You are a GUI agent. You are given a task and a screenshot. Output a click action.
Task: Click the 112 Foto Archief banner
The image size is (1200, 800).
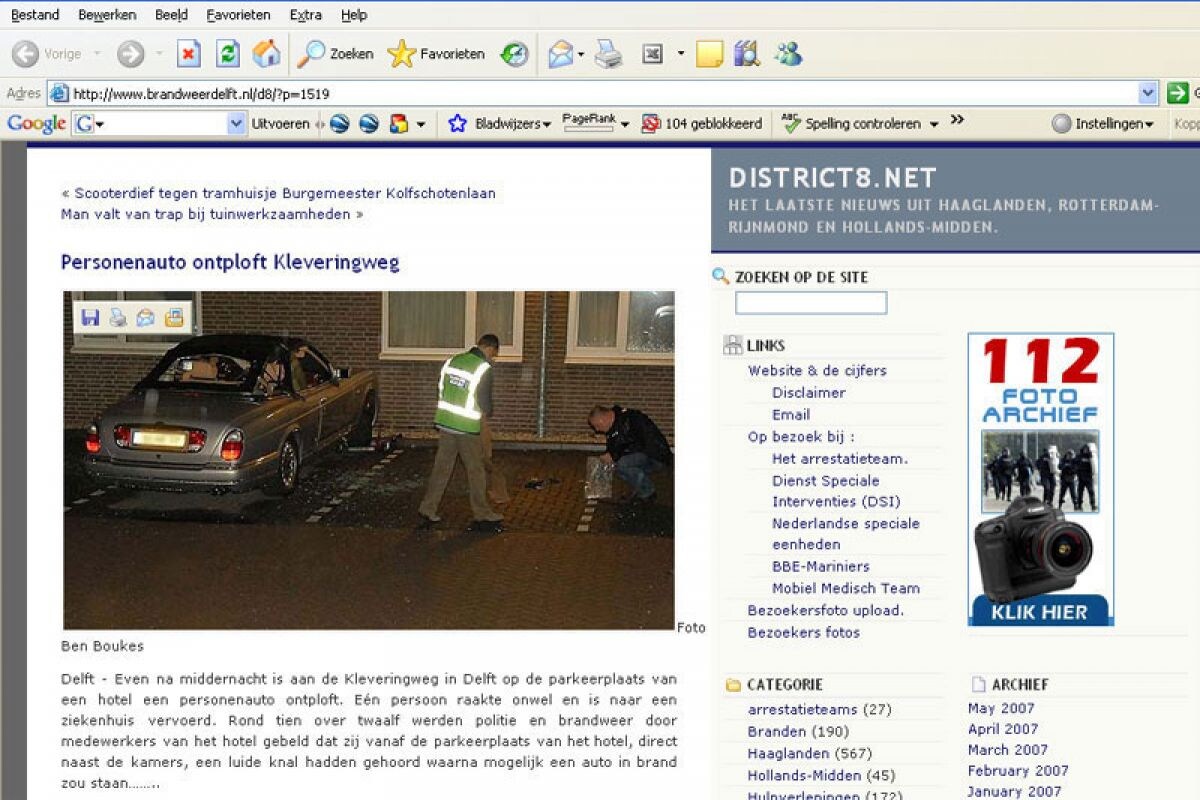coord(1041,479)
